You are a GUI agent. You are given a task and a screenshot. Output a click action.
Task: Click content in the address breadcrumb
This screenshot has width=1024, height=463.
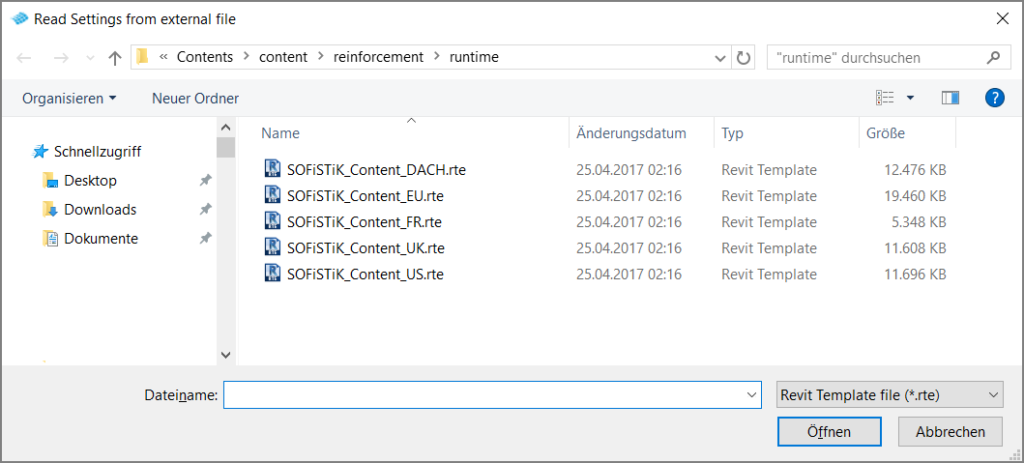coord(283,57)
